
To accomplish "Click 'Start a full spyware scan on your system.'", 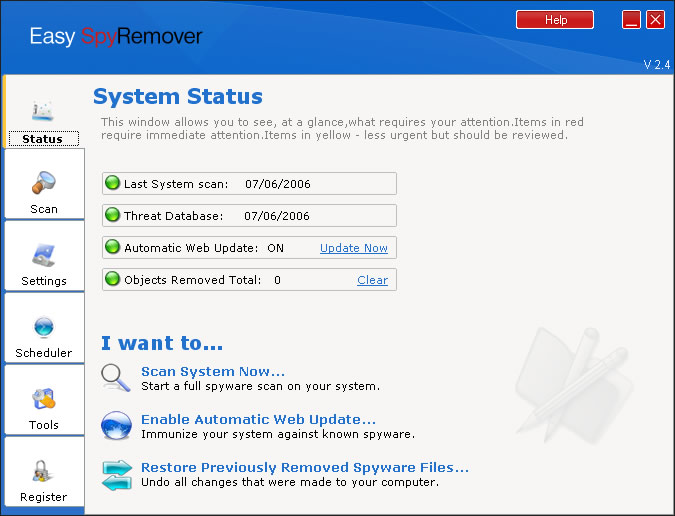I will click(x=260, y=386).
